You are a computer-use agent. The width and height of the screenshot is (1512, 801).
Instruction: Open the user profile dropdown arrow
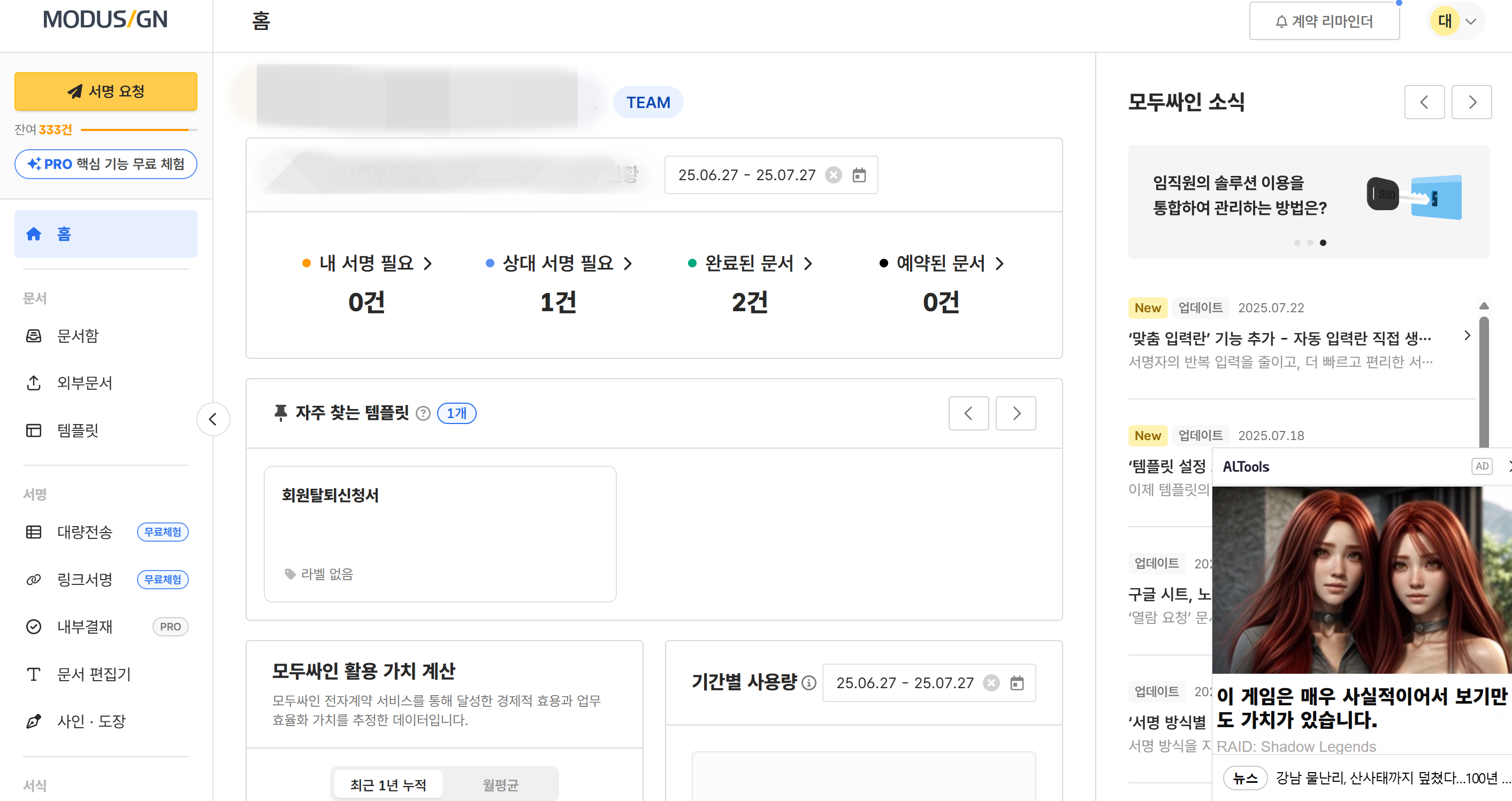(x=1470, y=22)
